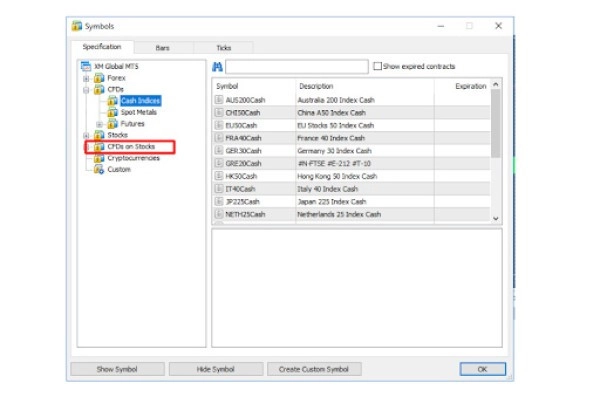Switch to the Ticks tab
The image size is (600, 397).
pyautogui.click(x=223, y=48)
